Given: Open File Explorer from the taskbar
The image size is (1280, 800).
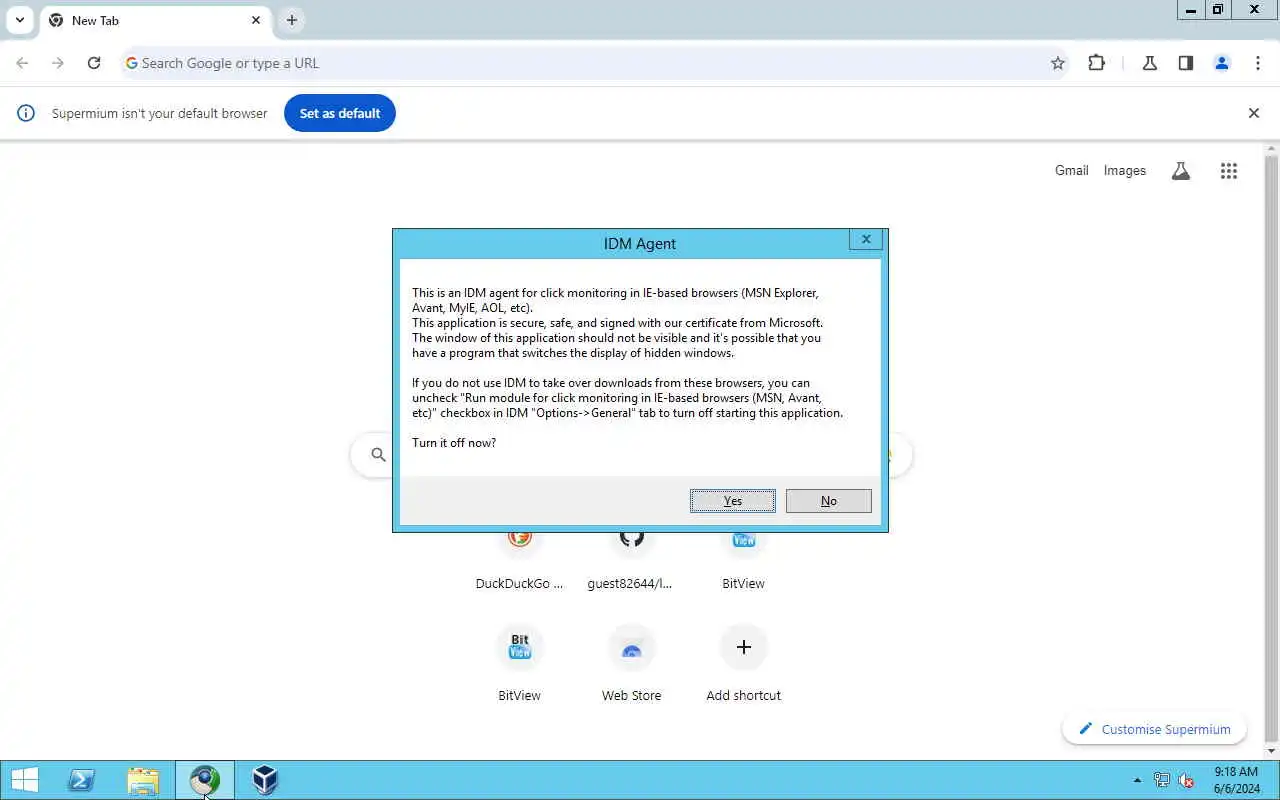Looking at the screenshot, I should [143, 780].
